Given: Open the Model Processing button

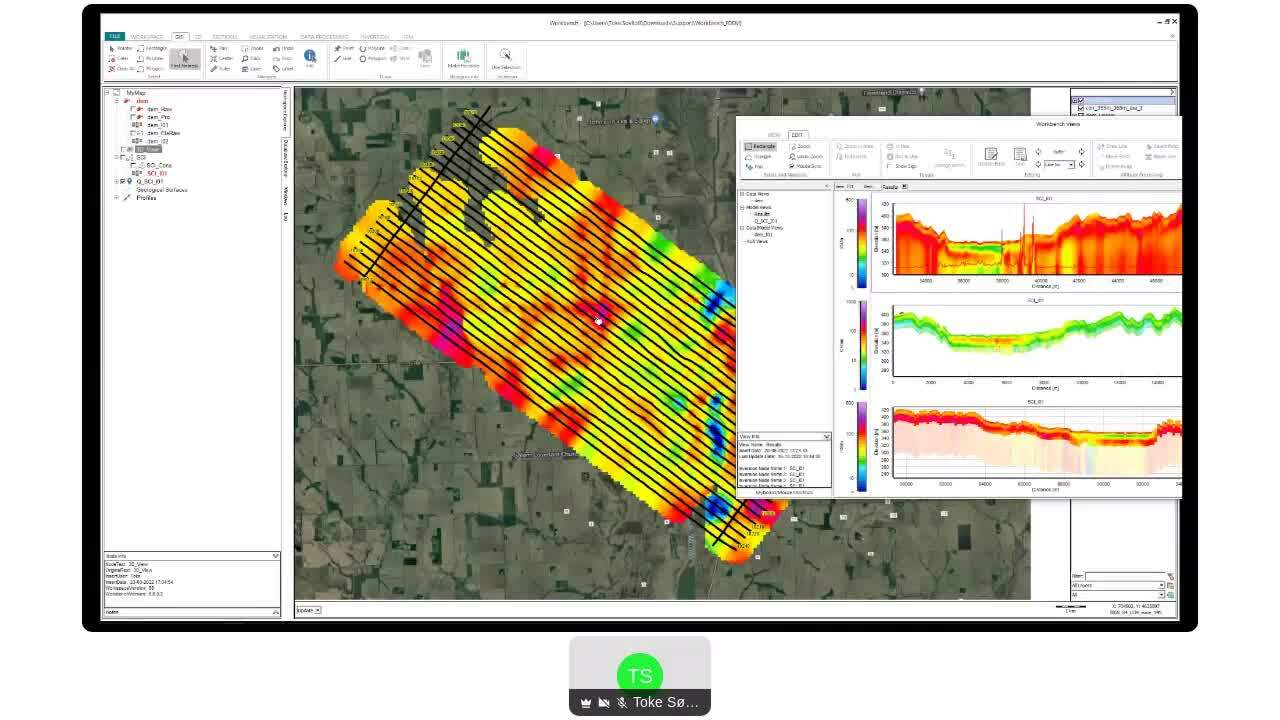Looking at the screenshot, I should click(462, 58).
